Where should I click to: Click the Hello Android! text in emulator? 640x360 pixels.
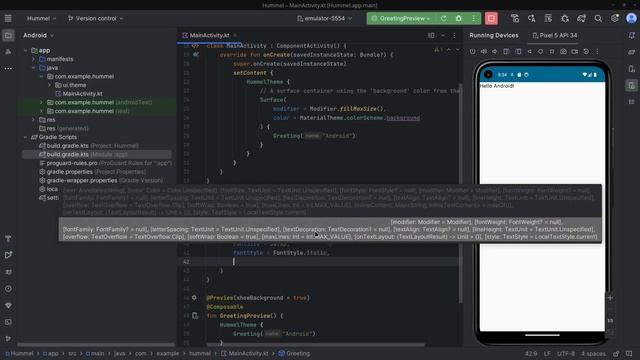(x=497, y=86)
